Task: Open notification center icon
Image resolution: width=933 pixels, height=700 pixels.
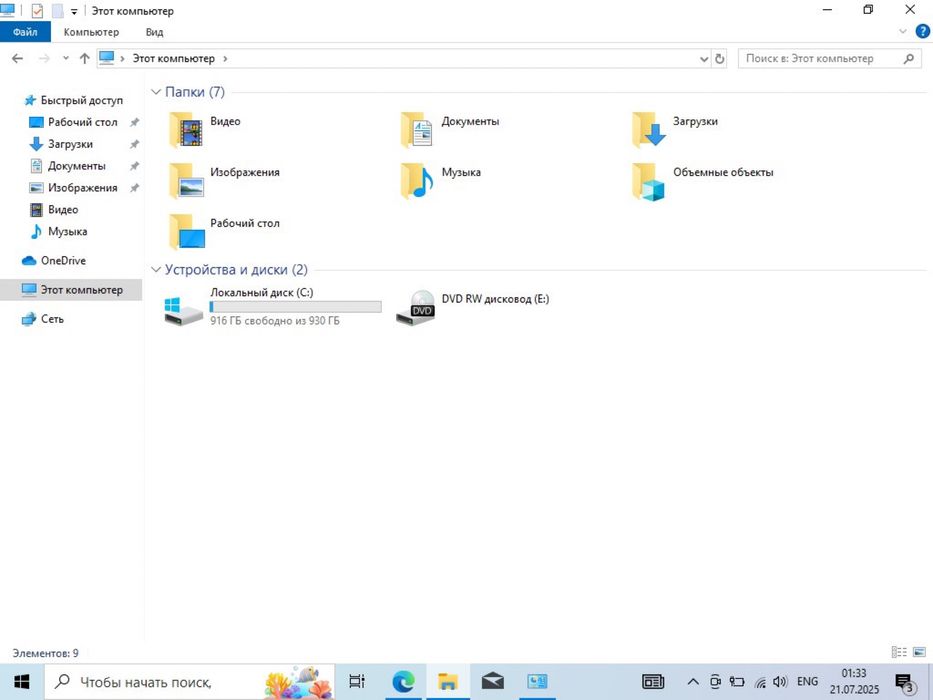Action: tap(904, 683)
